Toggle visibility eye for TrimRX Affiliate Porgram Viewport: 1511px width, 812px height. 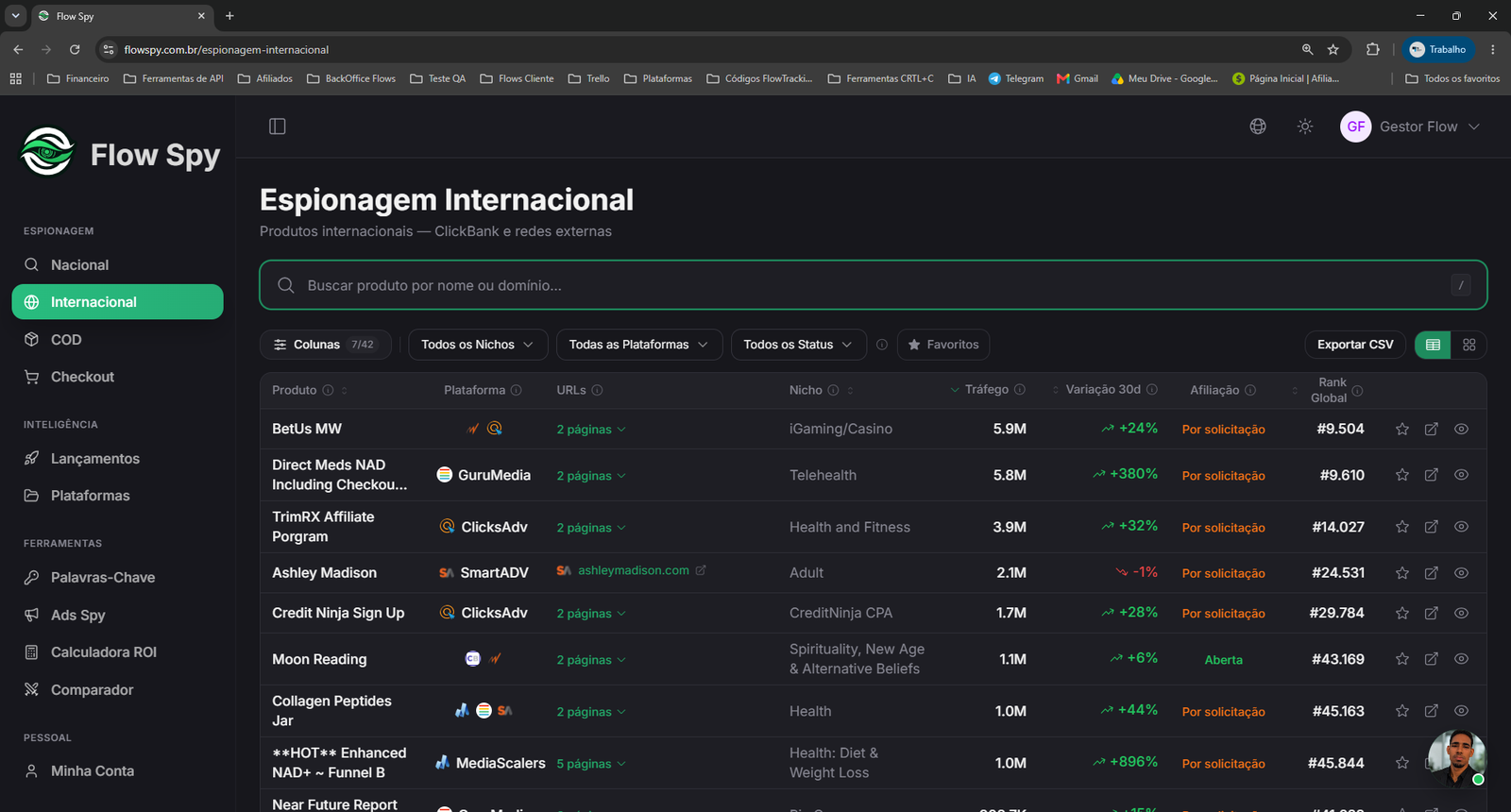tap(1461, 527)
